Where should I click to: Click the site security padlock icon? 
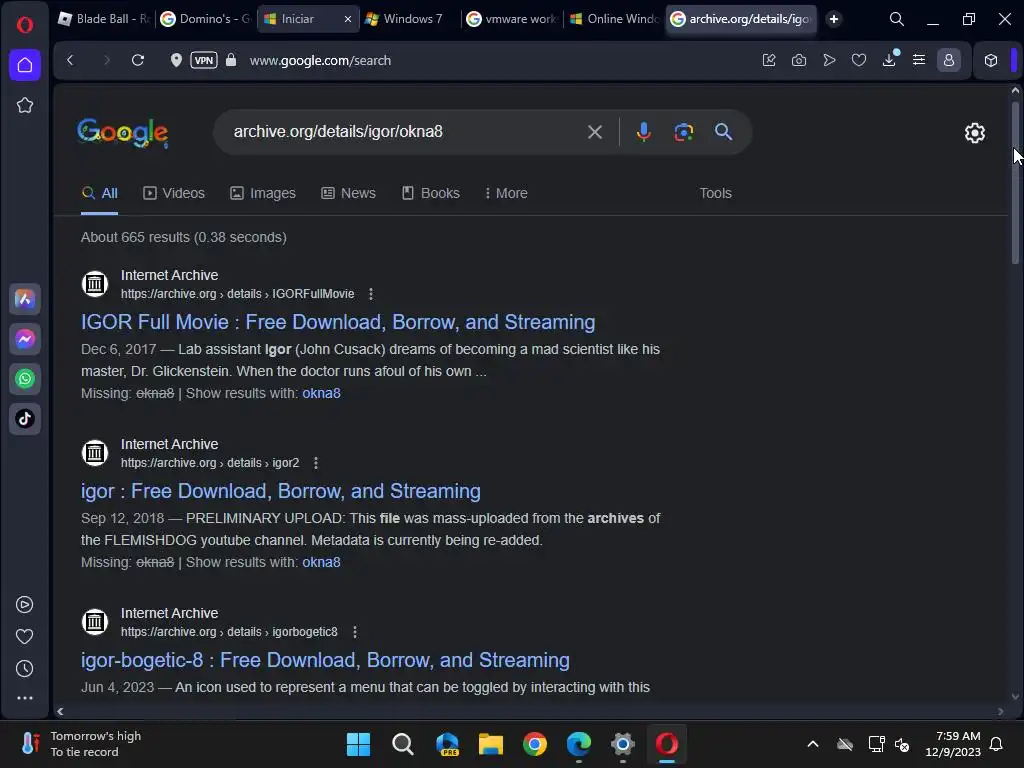click(231, 60)
